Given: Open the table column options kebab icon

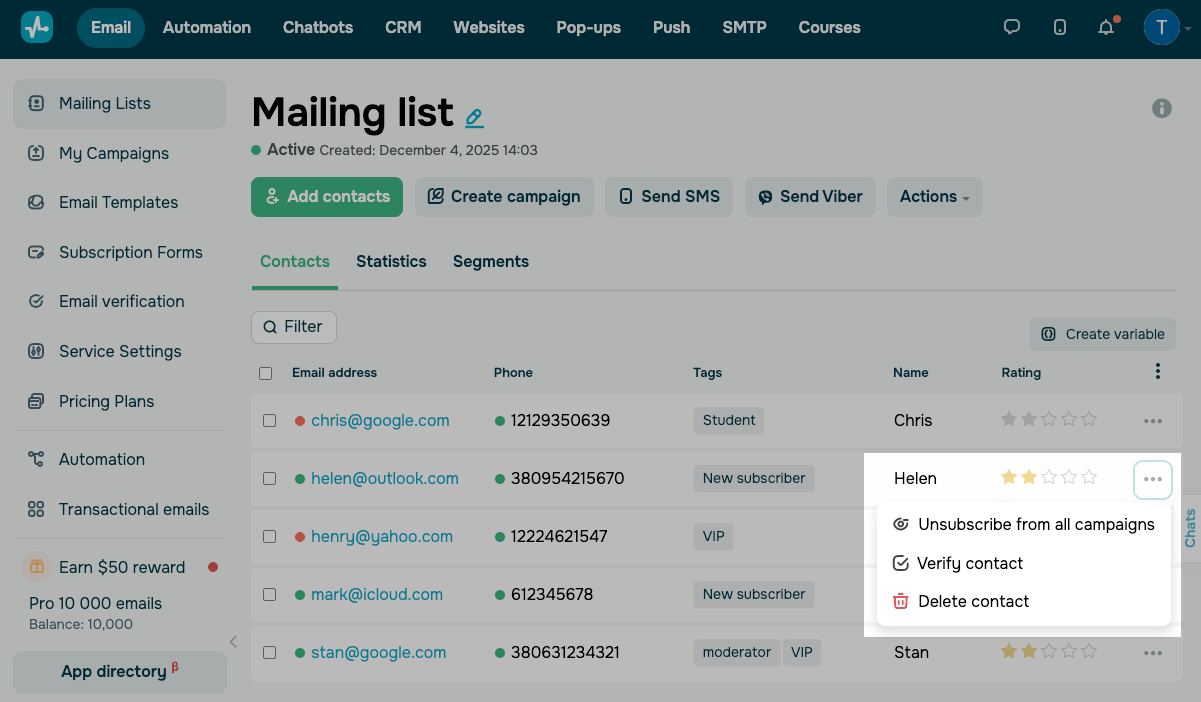Looking at the screenshot, I should click(x=1157, y=372).
